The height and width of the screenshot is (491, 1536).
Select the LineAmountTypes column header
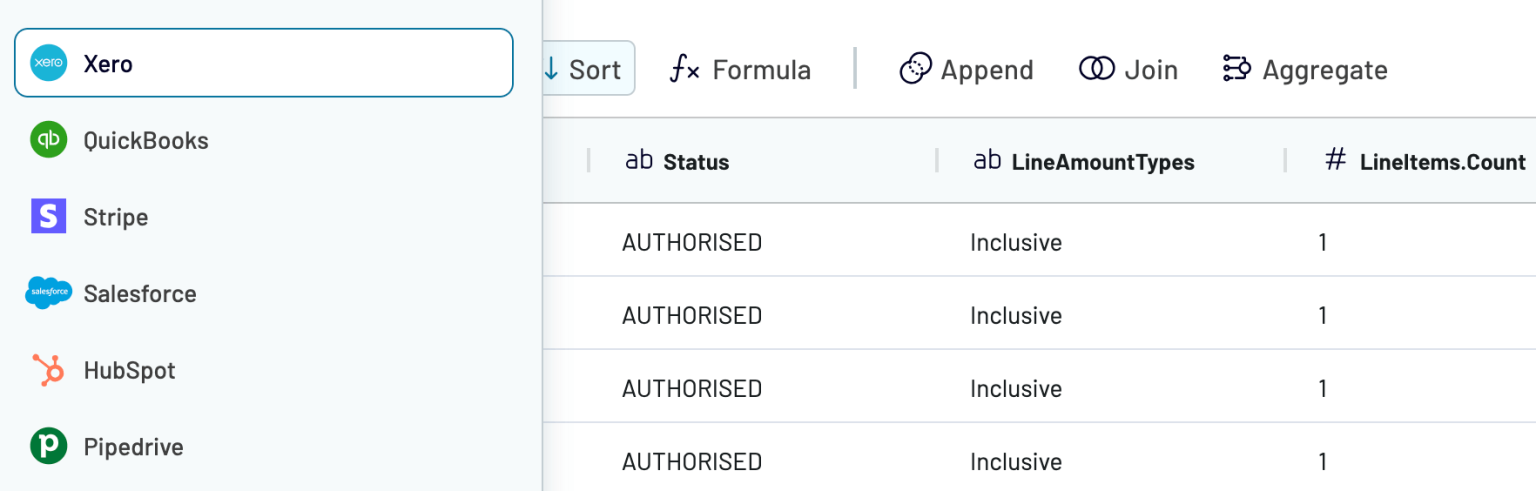tap(1103, 162)
